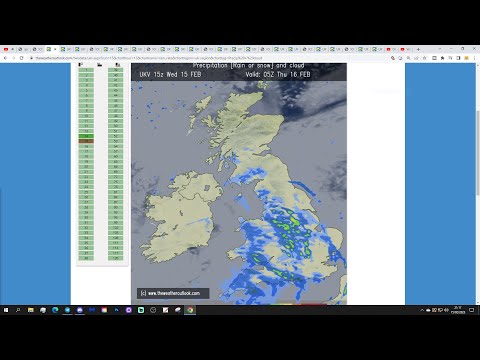Reload the weather outlook page
480x360 pixels.
tap(21, 58)
